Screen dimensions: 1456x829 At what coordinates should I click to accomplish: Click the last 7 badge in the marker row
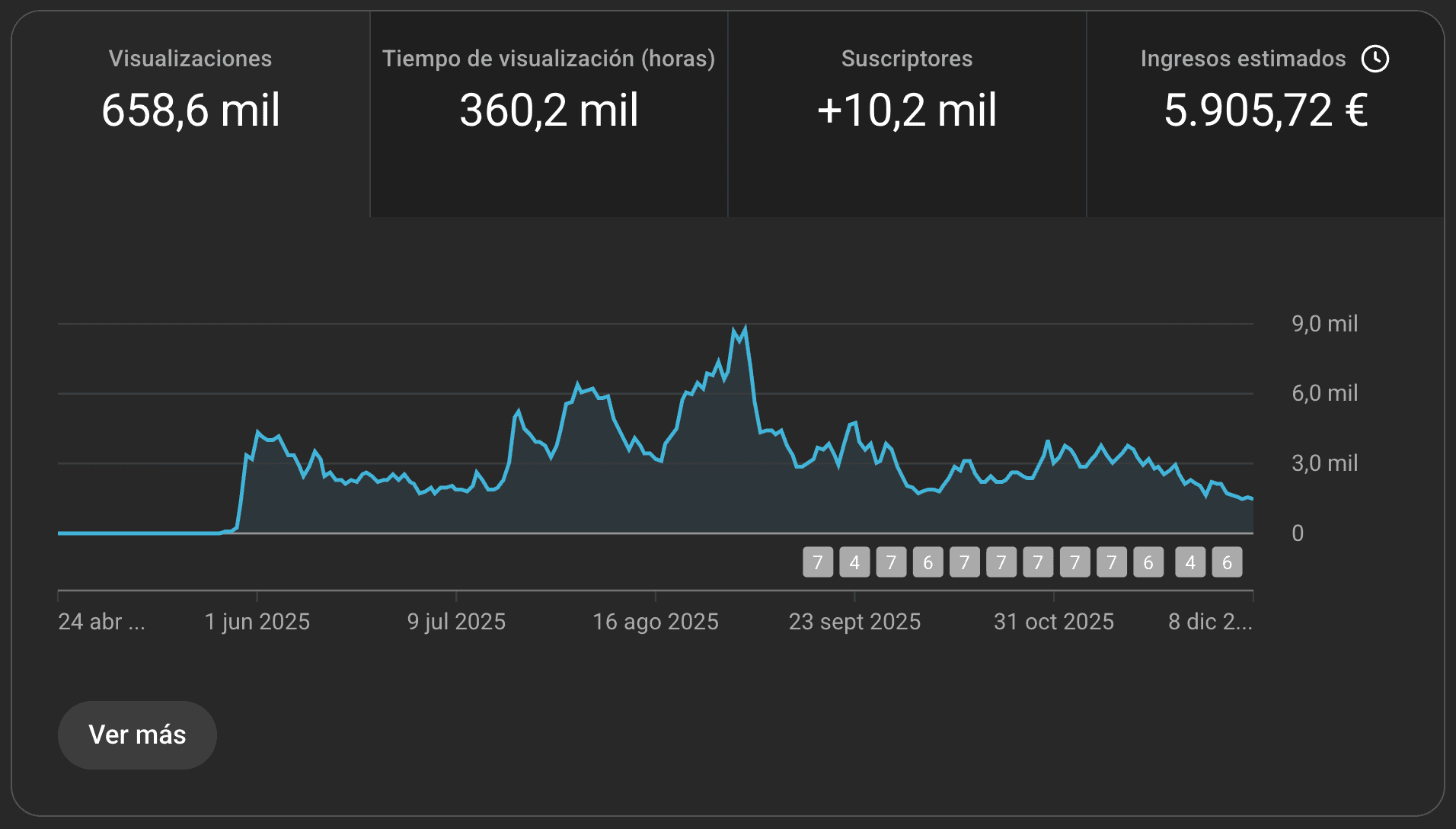(1111, 562)
